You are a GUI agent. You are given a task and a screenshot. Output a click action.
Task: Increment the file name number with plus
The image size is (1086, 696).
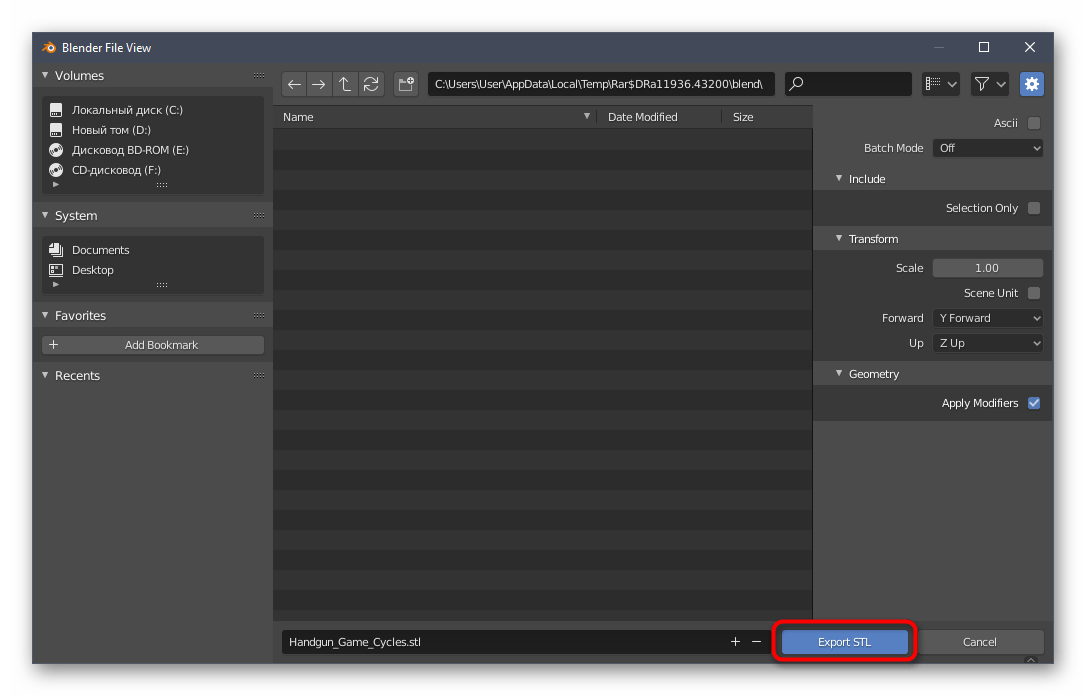(735, 642)
